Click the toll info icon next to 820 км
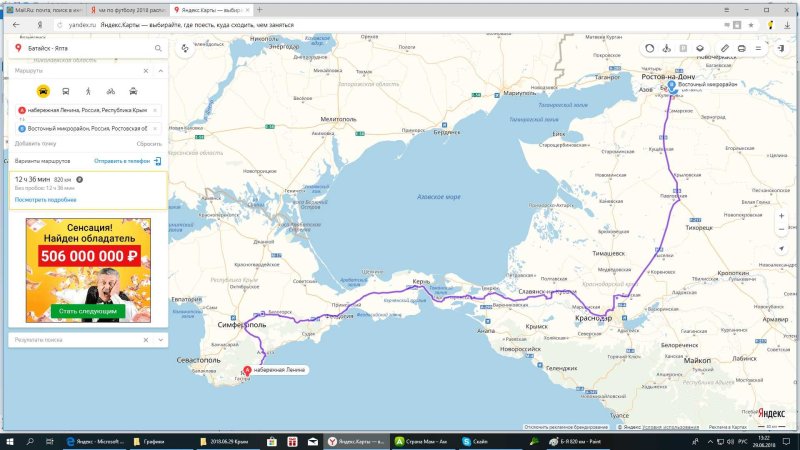Image resolution: width=800 pixels, height=450 pixels. [x=80, y=180]
